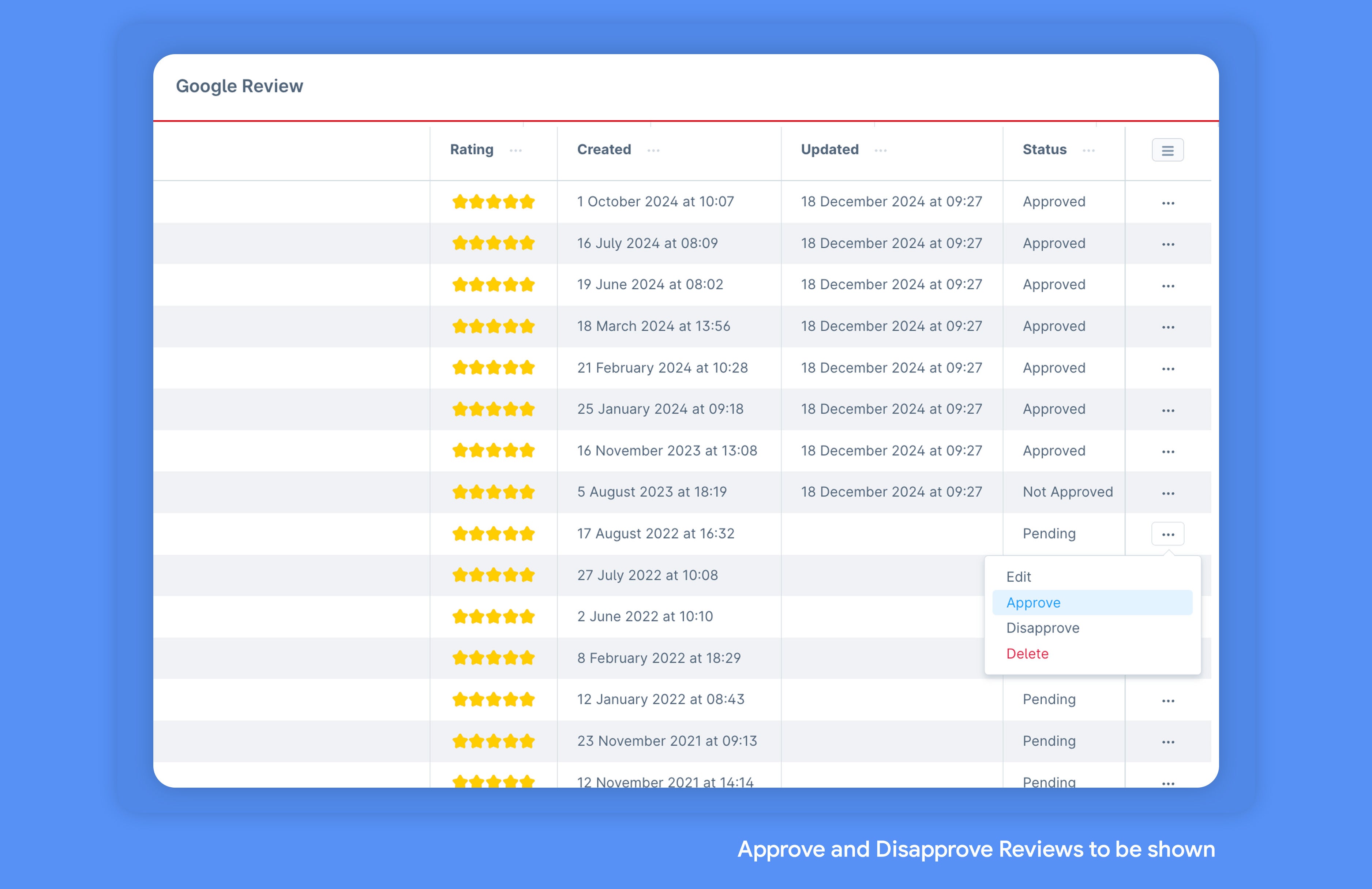The image size is (1372, 889).
Task: Open row actions for 1 October 2024 review
Action: 1168,203
